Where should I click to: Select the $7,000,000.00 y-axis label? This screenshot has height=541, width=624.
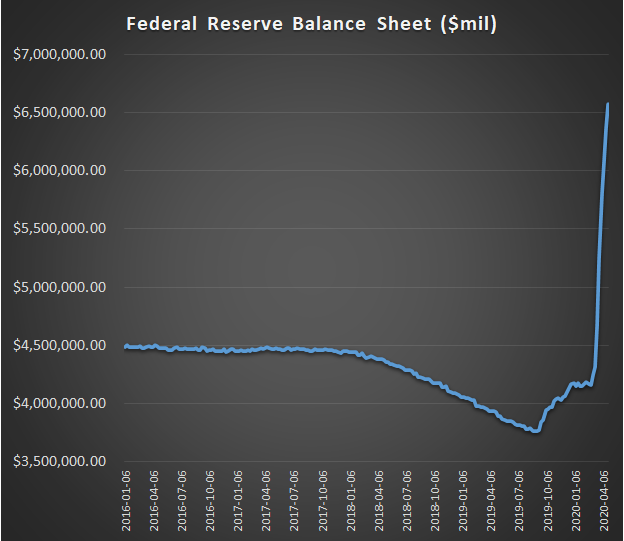tap(61, 54)
